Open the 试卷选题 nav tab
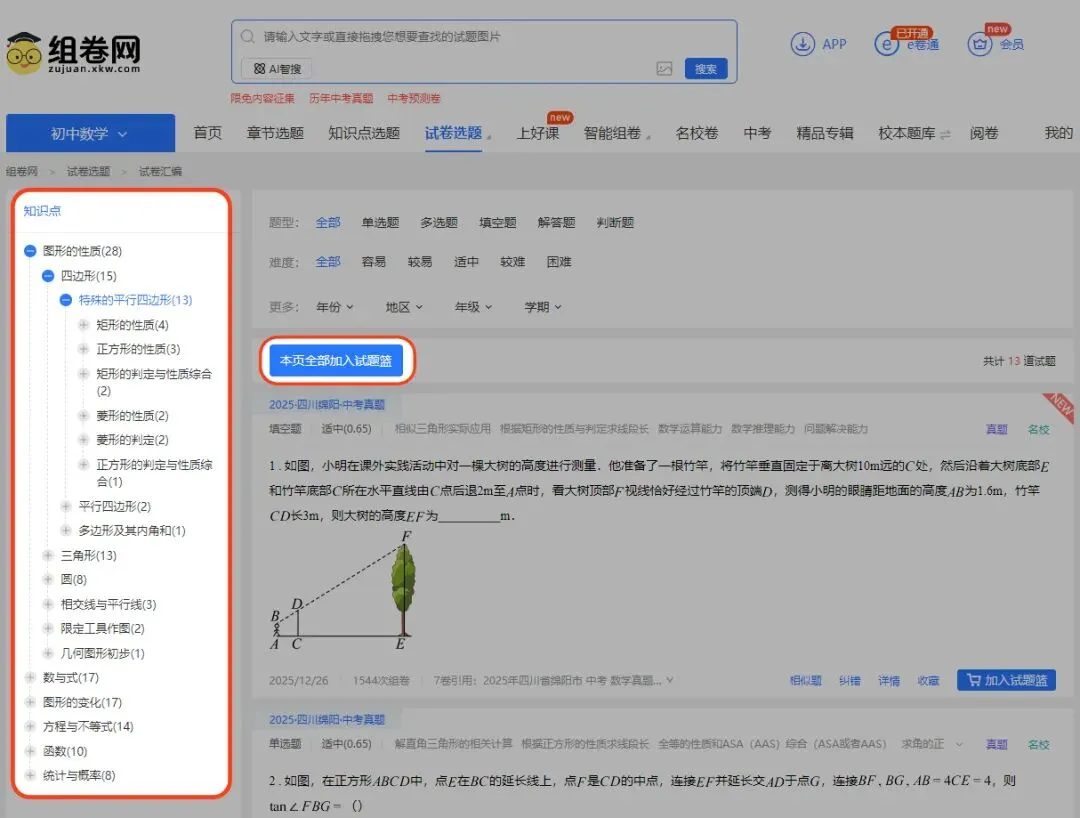This screenshot has width=1080, height=818. point(453,133)
